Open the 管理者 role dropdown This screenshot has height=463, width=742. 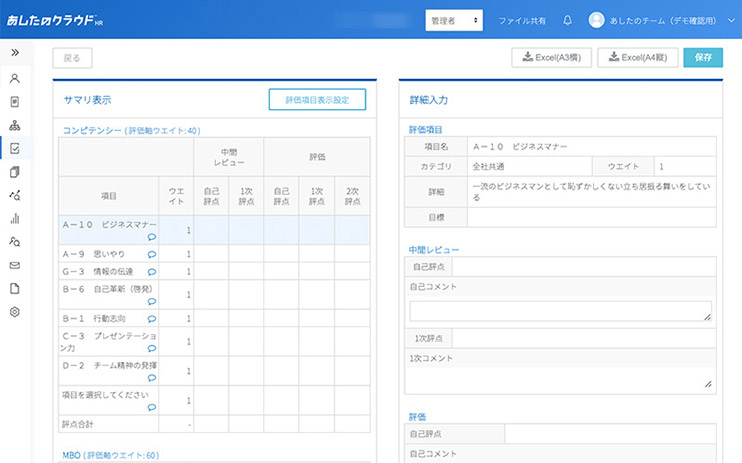454,20
